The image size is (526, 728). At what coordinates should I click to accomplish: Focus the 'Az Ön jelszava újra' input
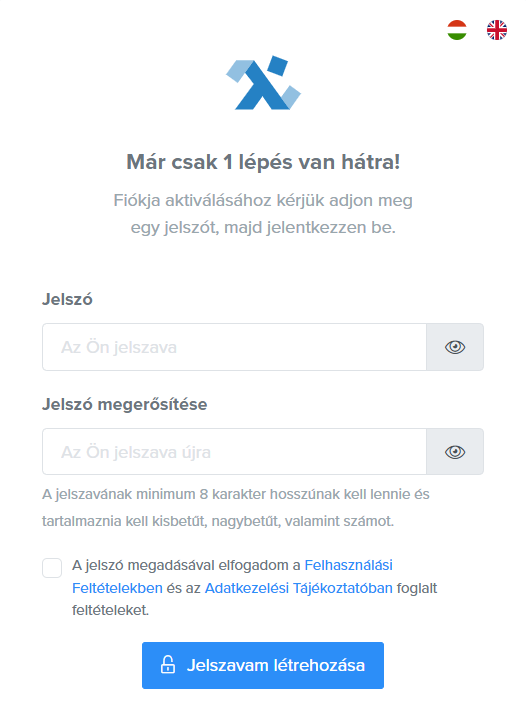tap(234, 452)
